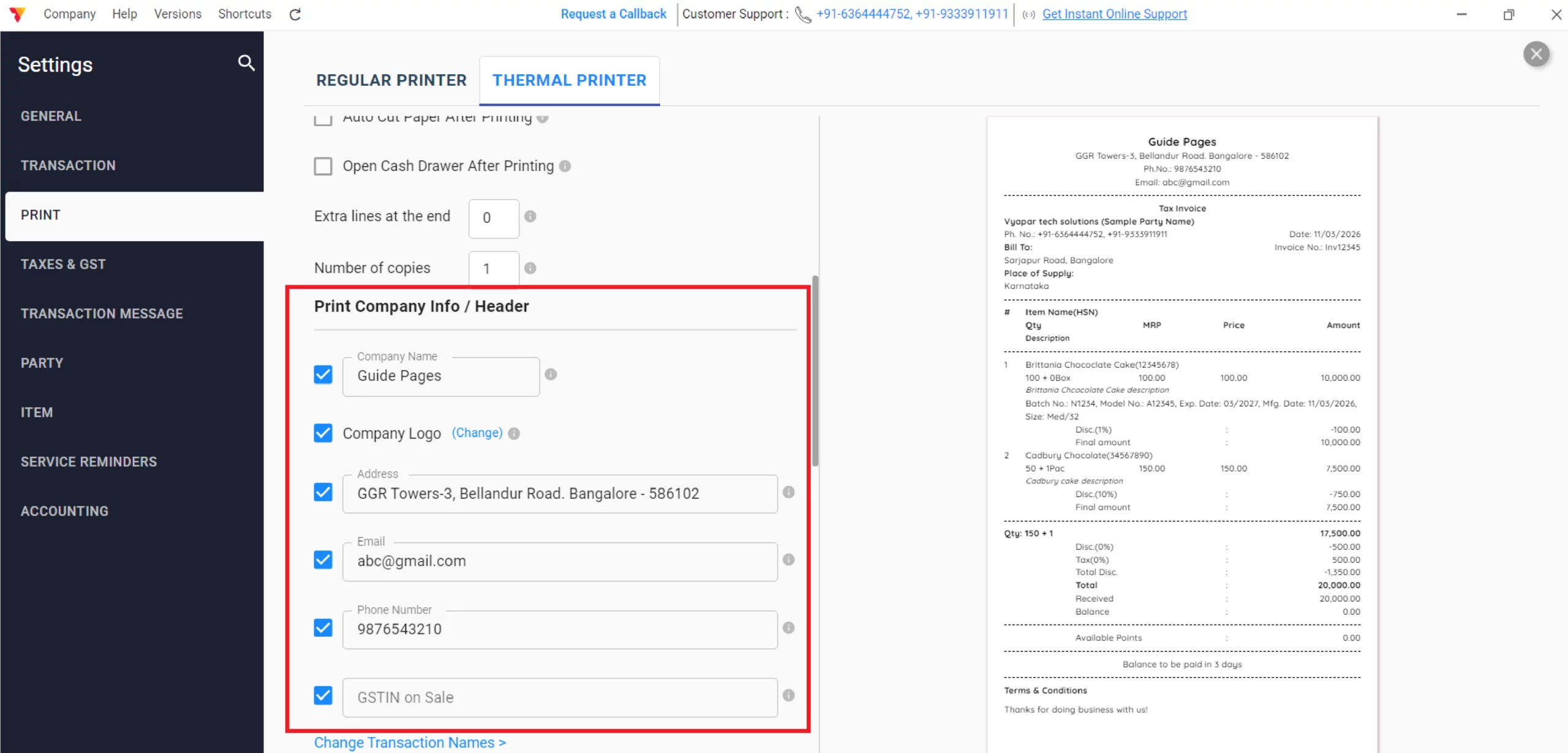The image size is (1568, 753).
Task: Click the broadcast icon before Get Instant Online Support
Action: [x=1028, y=15]
